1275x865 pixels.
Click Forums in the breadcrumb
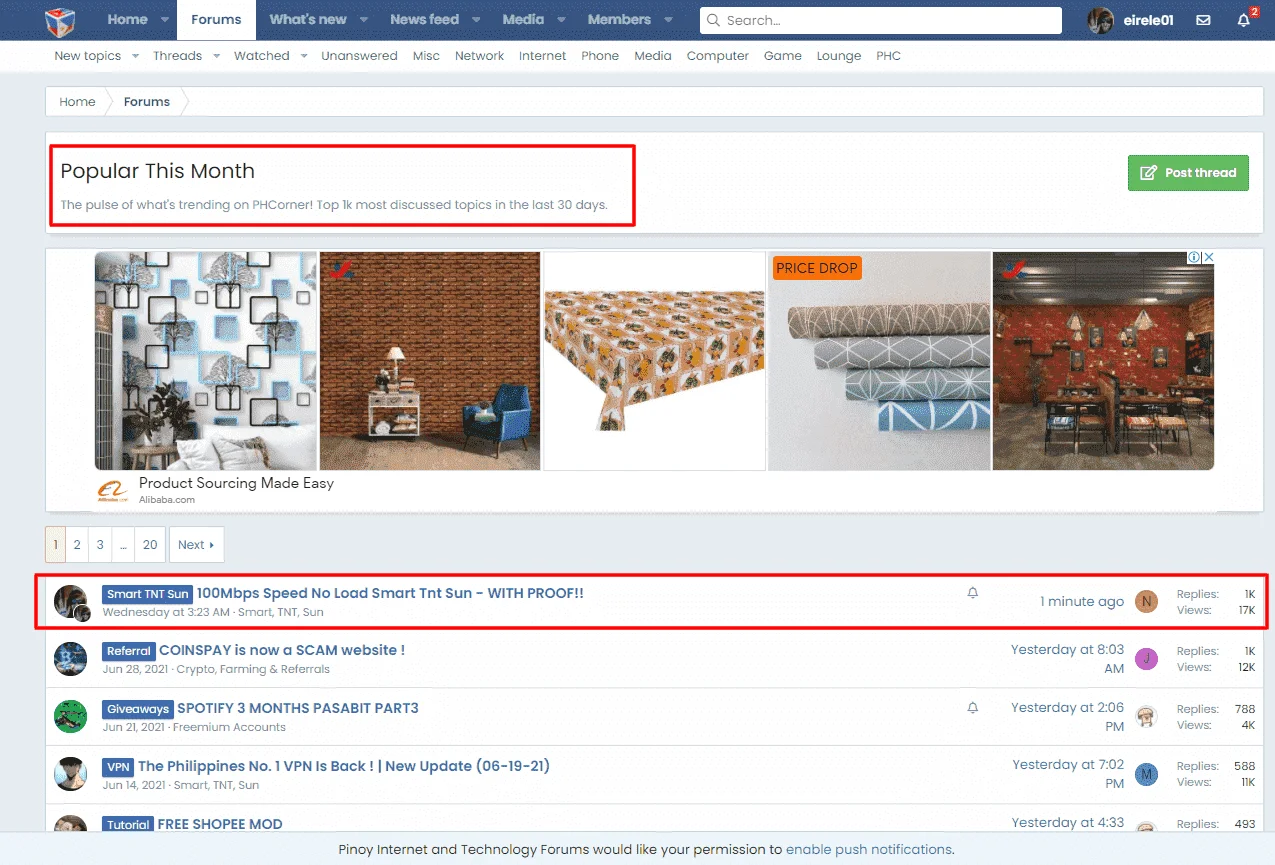[x=147, y=102]
